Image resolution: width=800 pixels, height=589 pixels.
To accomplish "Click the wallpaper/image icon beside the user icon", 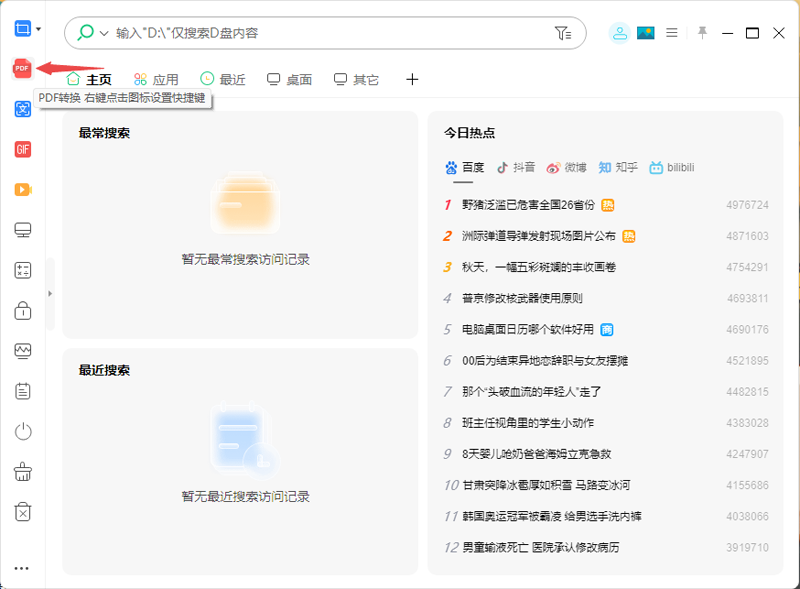I will [x=645, y=32].
